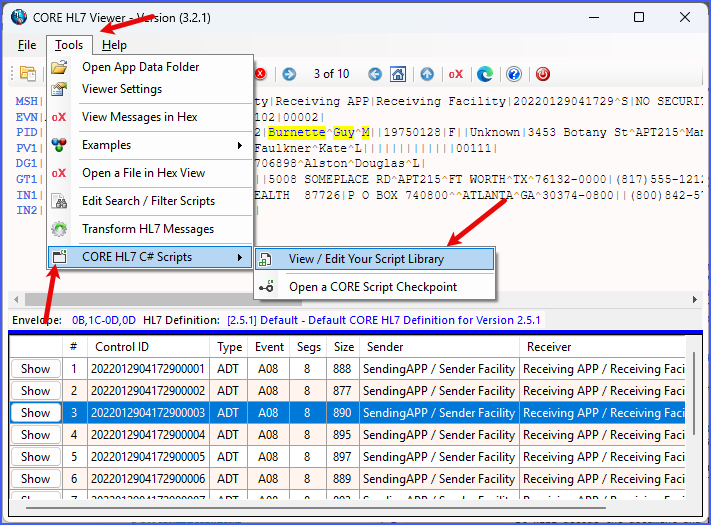Click the Event column header
This screenshot has width=711, height=525.
coord(269,347)
